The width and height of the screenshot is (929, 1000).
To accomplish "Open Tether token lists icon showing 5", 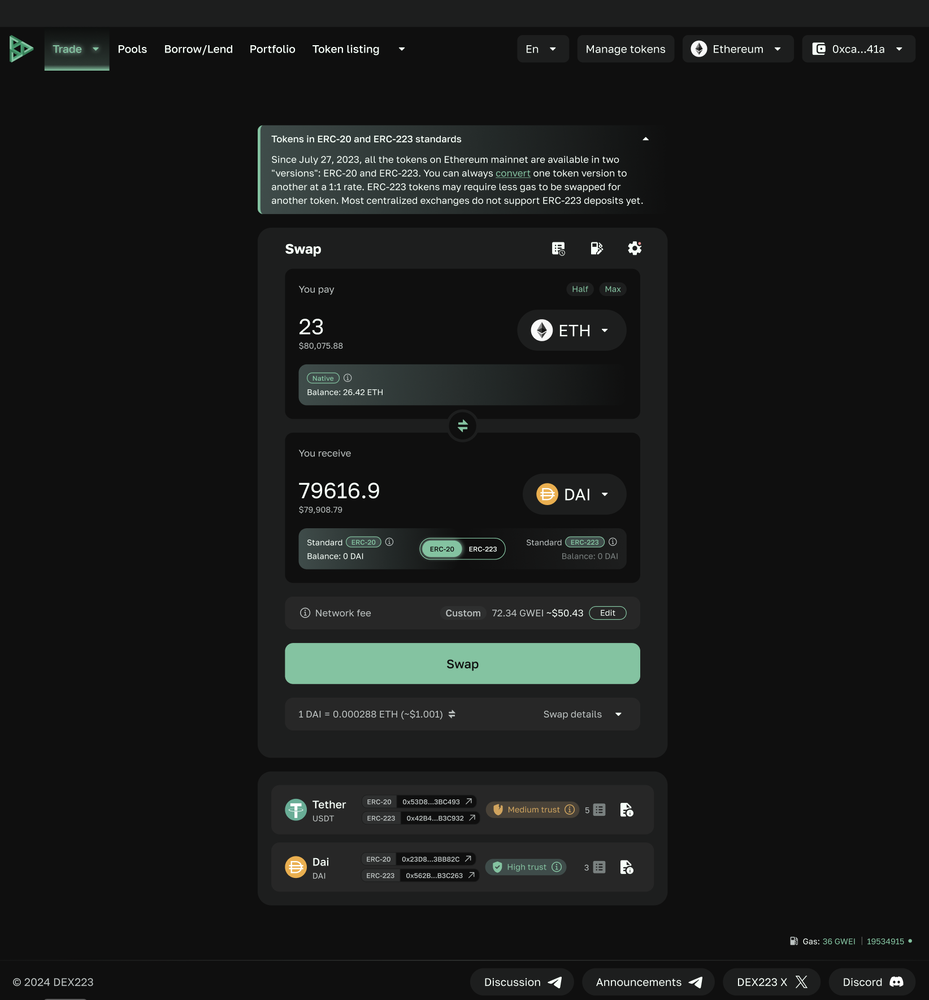I will 599,810.
